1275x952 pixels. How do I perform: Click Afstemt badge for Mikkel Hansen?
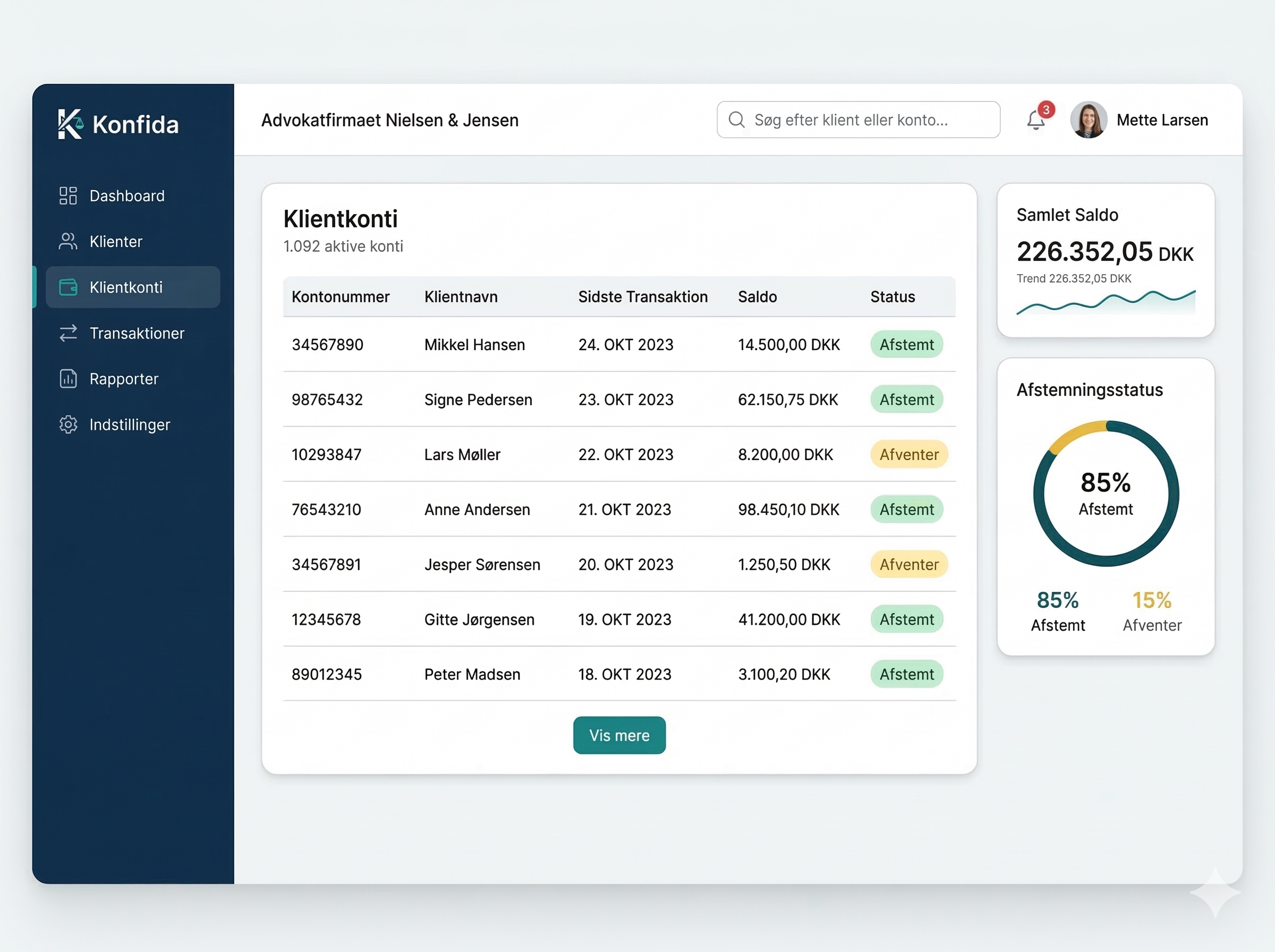click(x=907, y=345)
